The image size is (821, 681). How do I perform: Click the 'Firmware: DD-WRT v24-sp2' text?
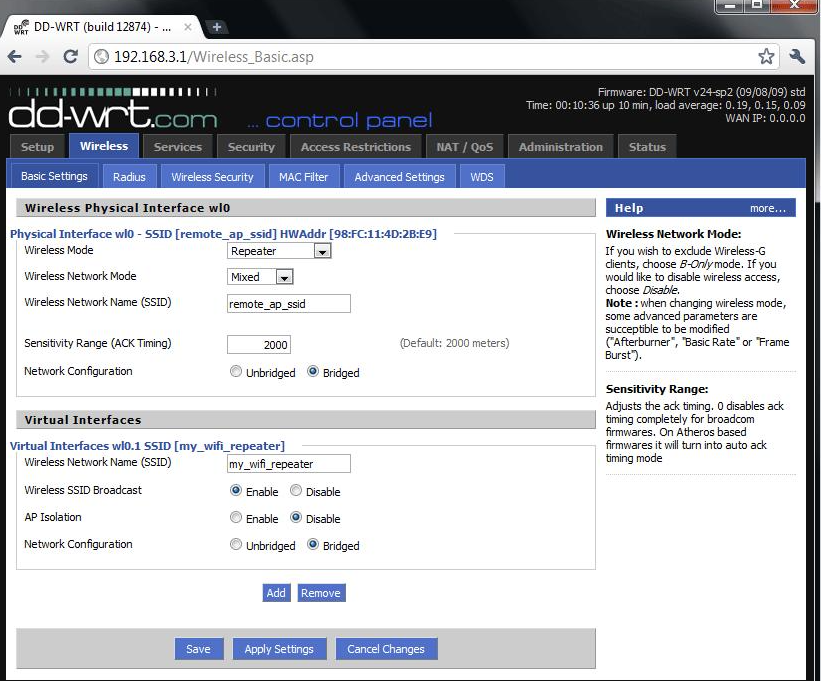coord(702,92)
